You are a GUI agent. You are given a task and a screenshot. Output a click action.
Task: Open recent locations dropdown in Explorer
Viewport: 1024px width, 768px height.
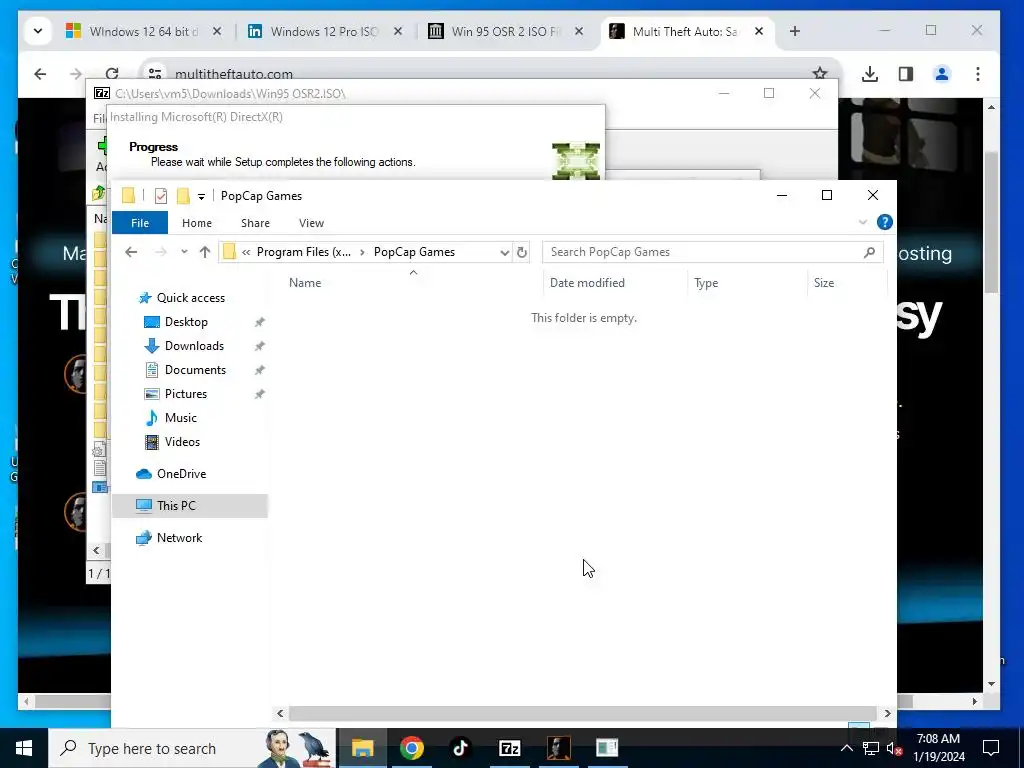(184, 252)
